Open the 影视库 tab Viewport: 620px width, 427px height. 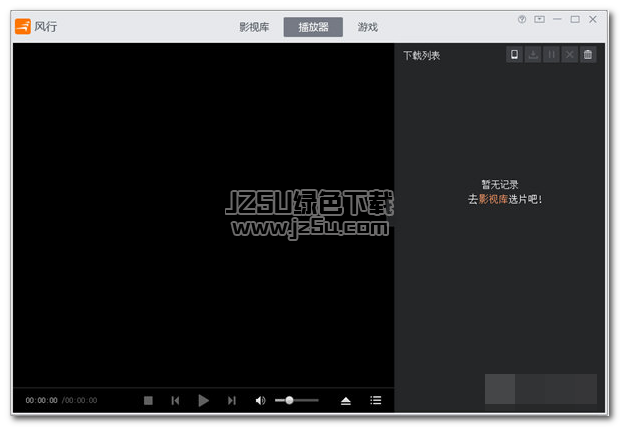254,27
